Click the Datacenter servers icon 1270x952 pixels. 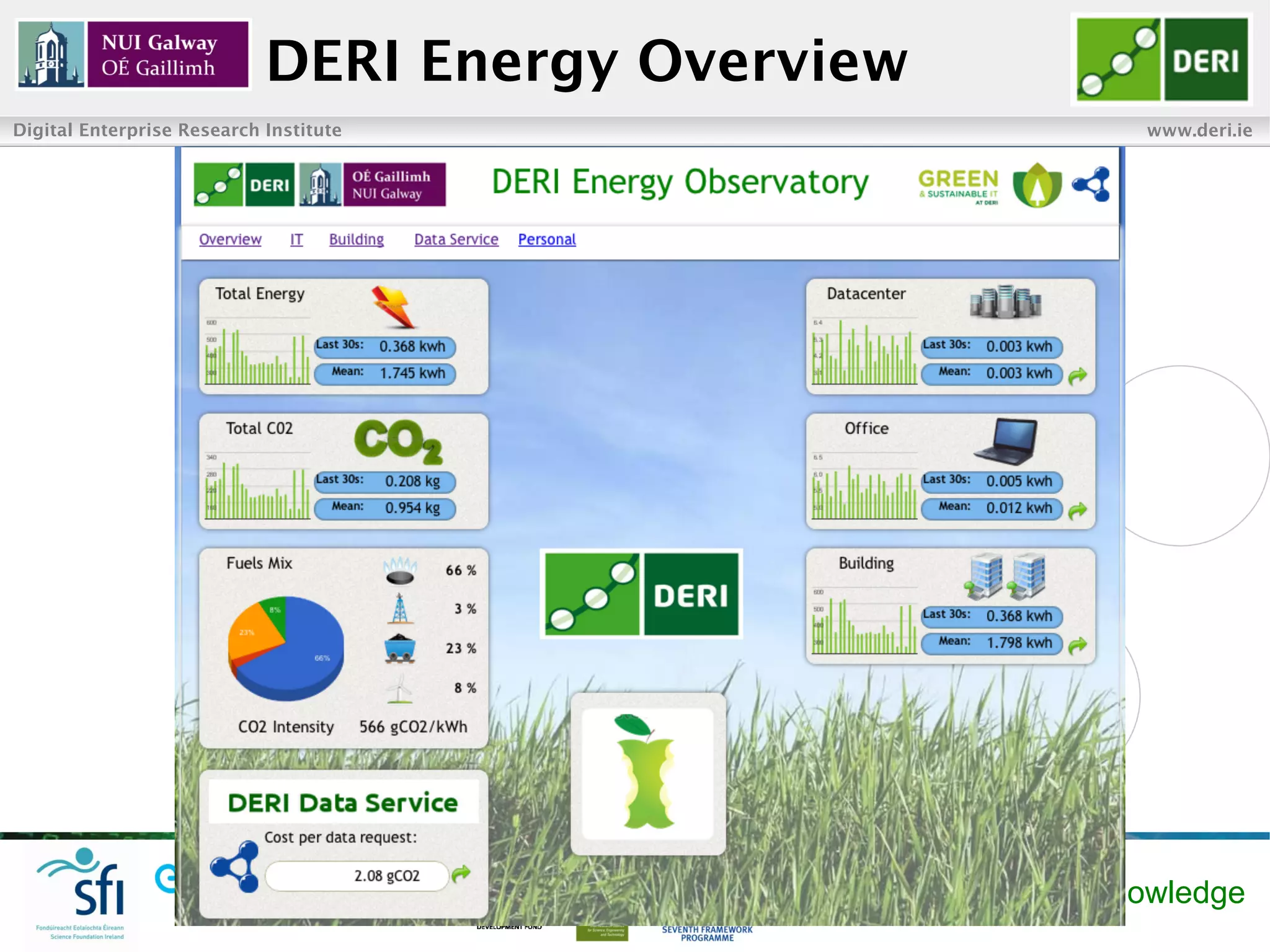(x=1005, y=302)
